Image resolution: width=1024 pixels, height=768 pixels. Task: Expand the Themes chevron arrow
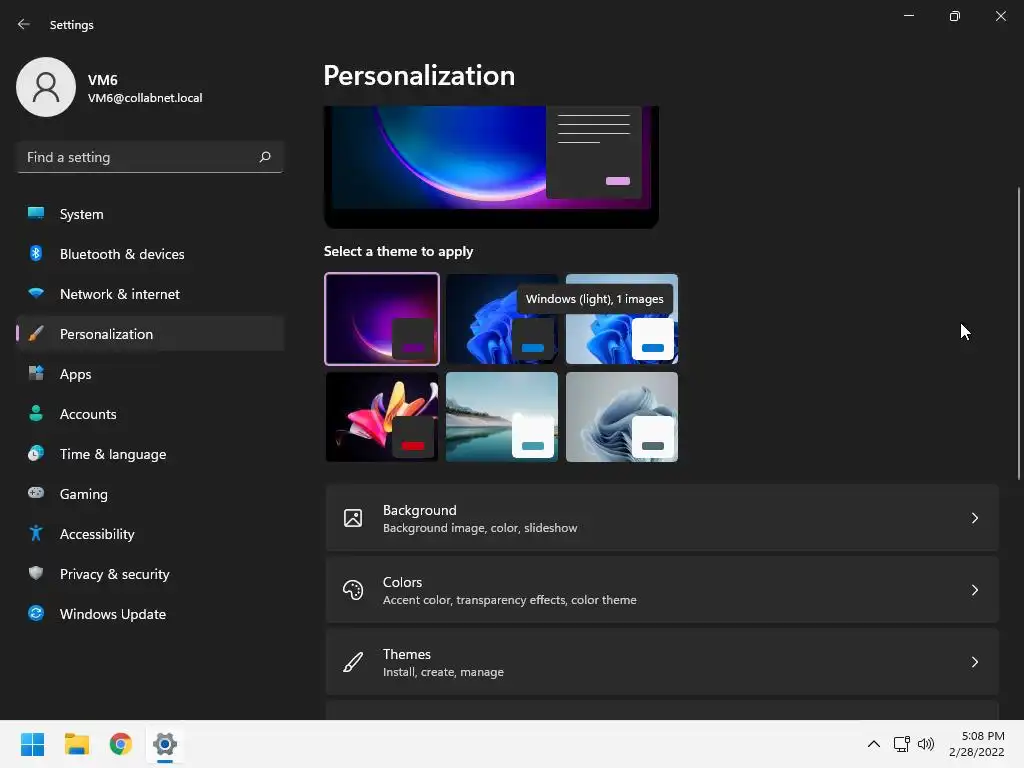(974, 662)
